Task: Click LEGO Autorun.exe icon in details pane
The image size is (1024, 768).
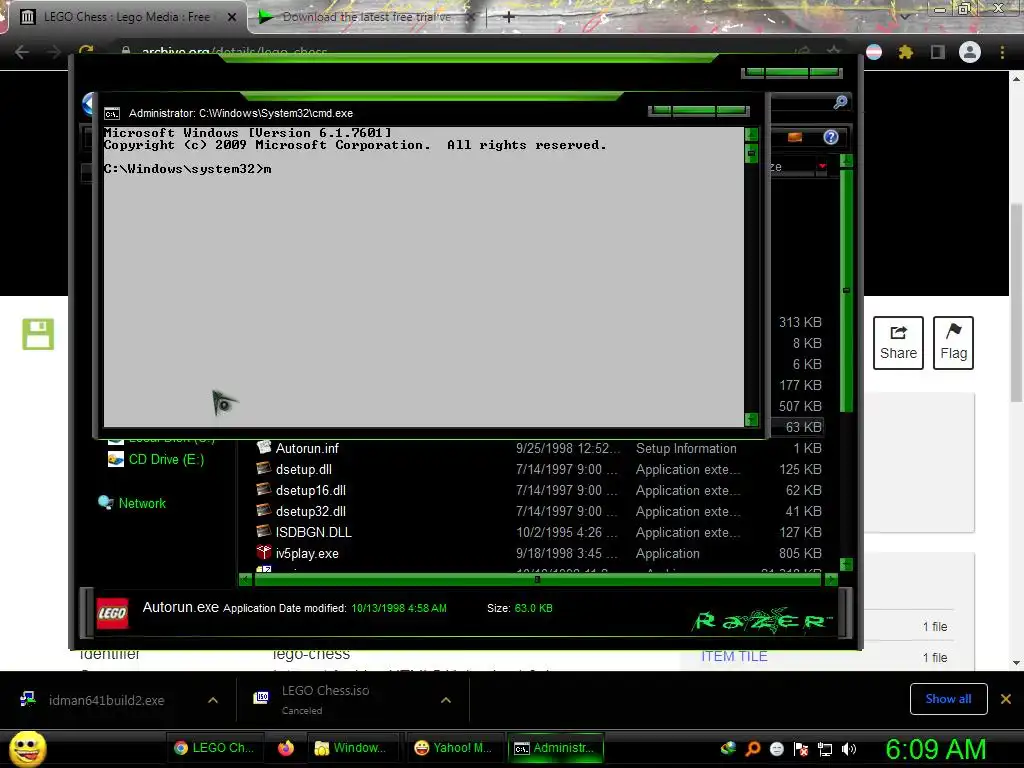Action: (x=112, y=613)
